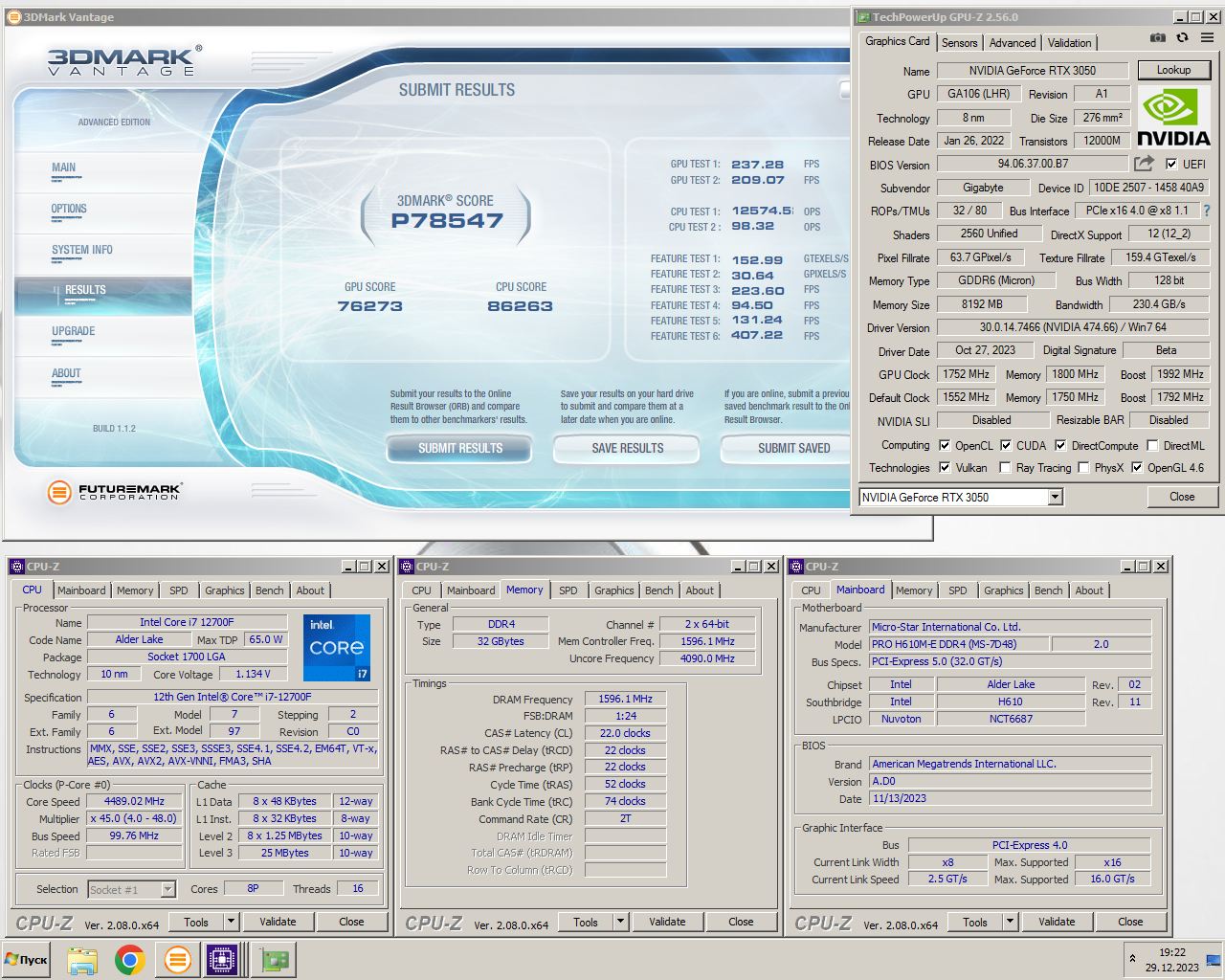The image size is (1225, 980).
Task: Select ABOUT in 3DMark Vantage sidebar
Action: pos(66,373)
